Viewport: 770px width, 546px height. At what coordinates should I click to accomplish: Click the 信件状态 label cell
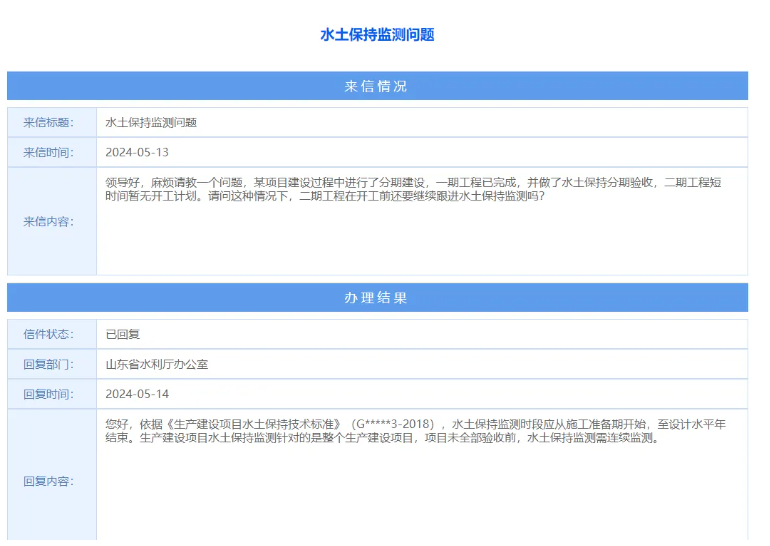pos(52,334)
